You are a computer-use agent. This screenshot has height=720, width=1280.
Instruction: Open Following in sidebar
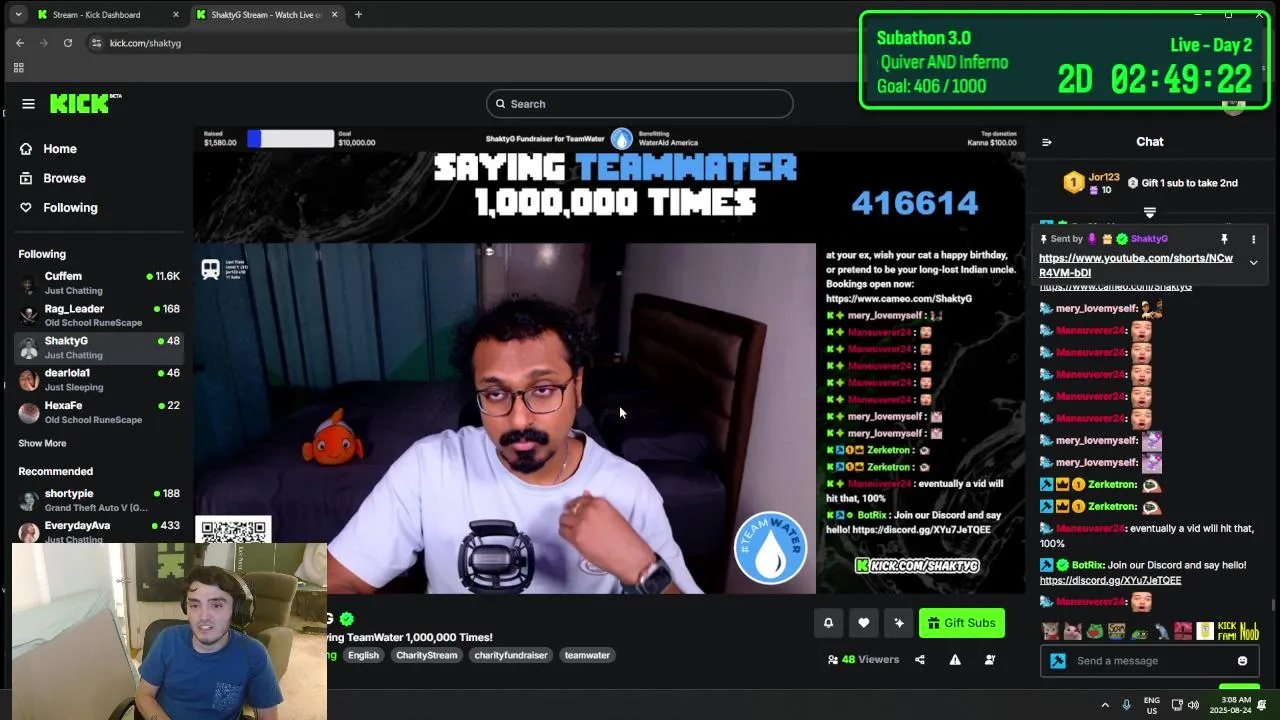point(70,208)
